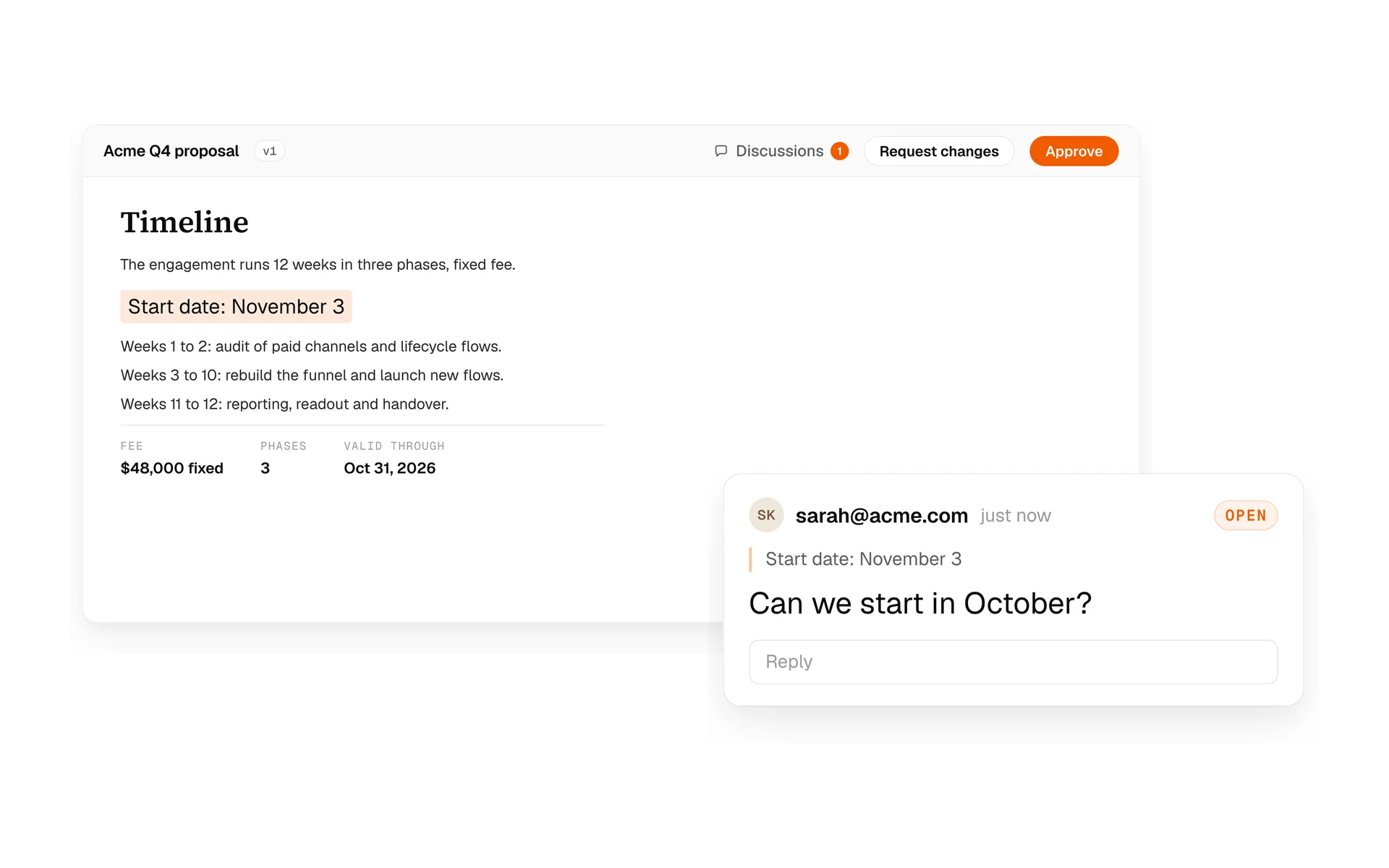Click the v1 version badge

pos(269,151)
